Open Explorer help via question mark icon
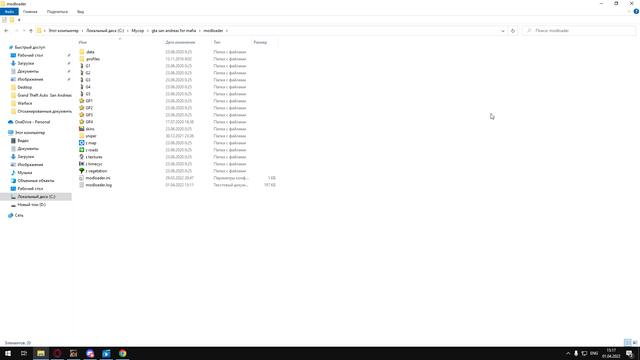 [x=636, y=11]
